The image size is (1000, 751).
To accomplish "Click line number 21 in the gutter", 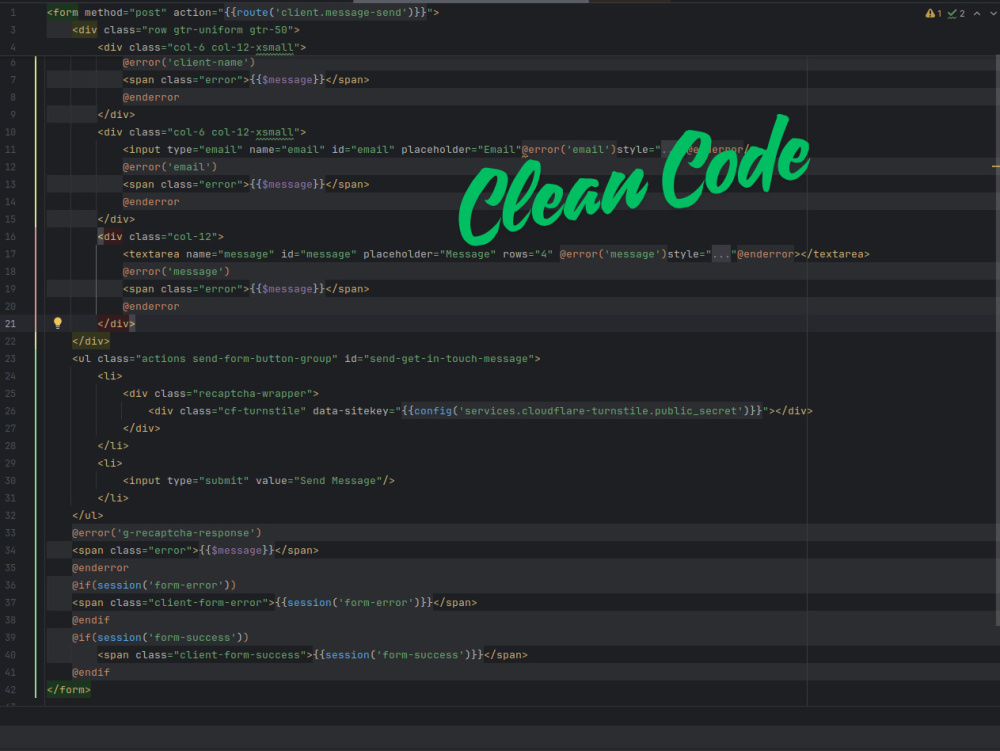I will [10, 324].
